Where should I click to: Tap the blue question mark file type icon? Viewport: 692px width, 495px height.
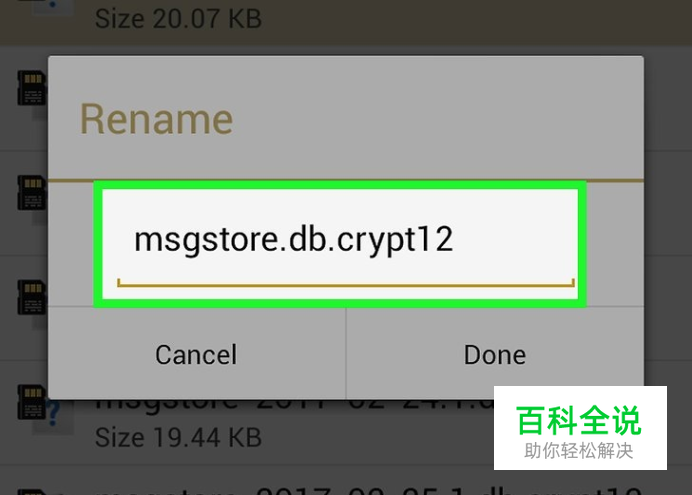click(x=54, y=415)
